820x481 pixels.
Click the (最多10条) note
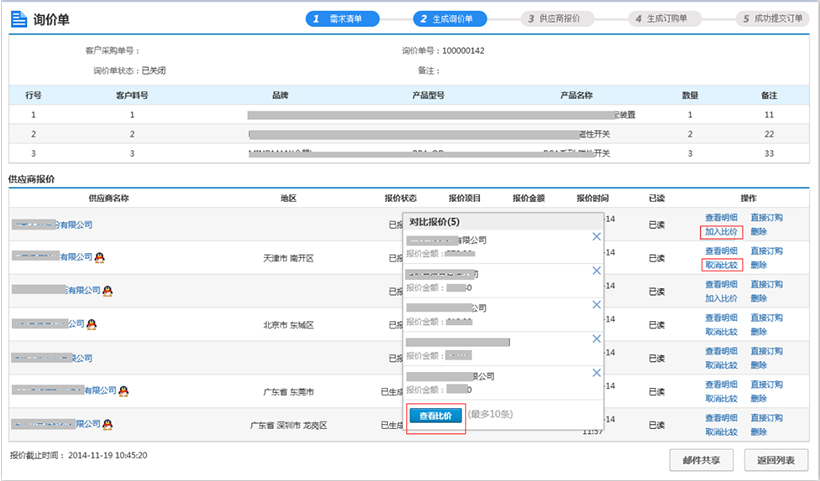pos(490,414)
